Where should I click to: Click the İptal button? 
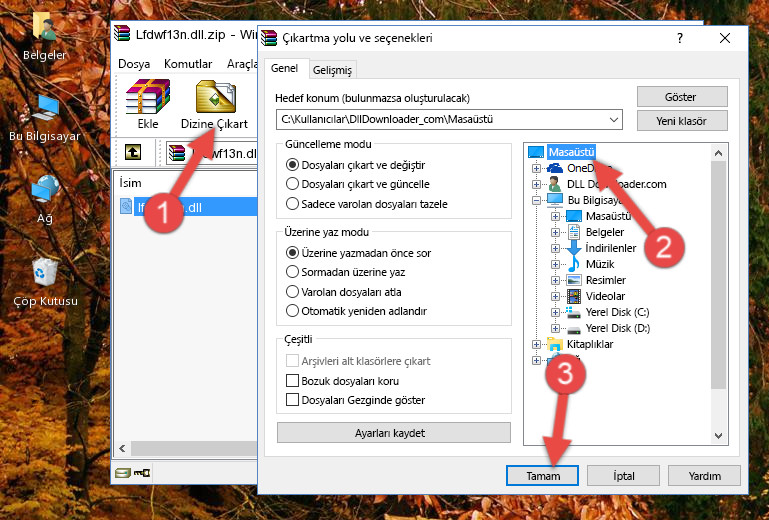[x=623, y=476]
